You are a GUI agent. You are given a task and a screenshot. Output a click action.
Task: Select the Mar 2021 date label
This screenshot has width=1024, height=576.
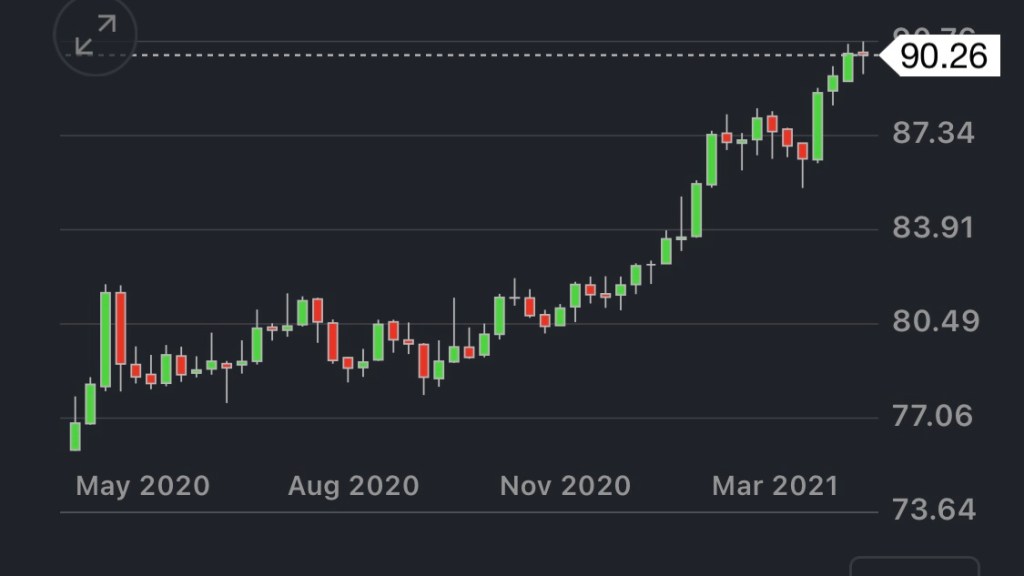pos(774,487)
